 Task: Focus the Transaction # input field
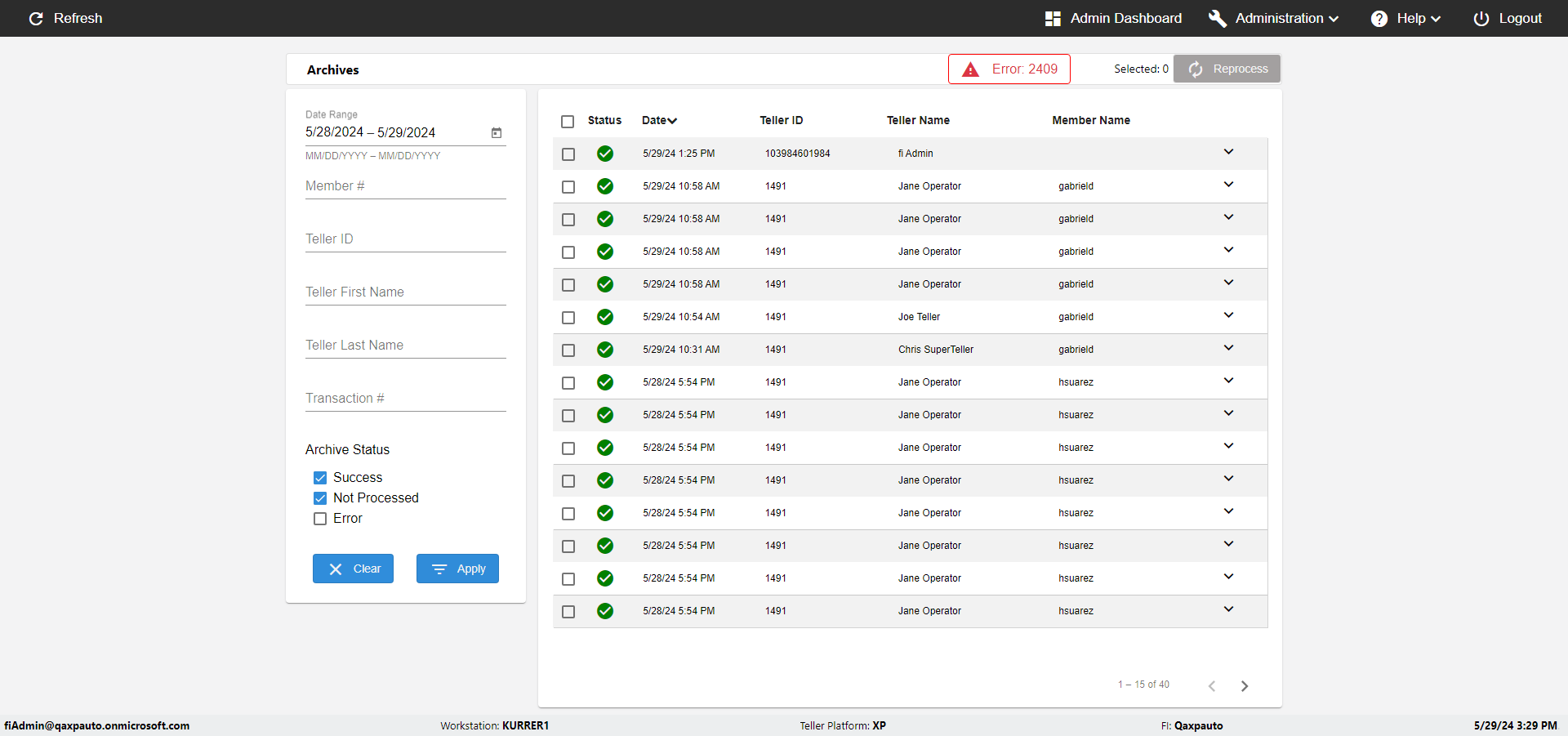pyautogui.click(x=405, y=399)
